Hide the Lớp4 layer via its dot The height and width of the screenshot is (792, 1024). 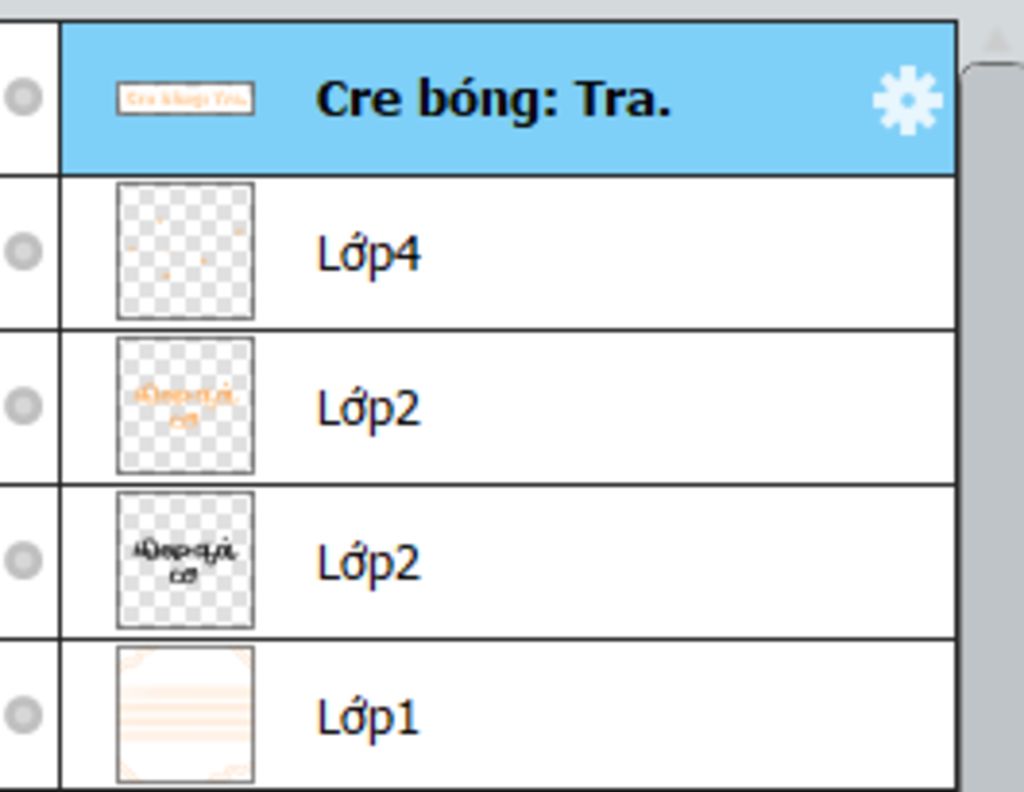click(x=24, y=251)
